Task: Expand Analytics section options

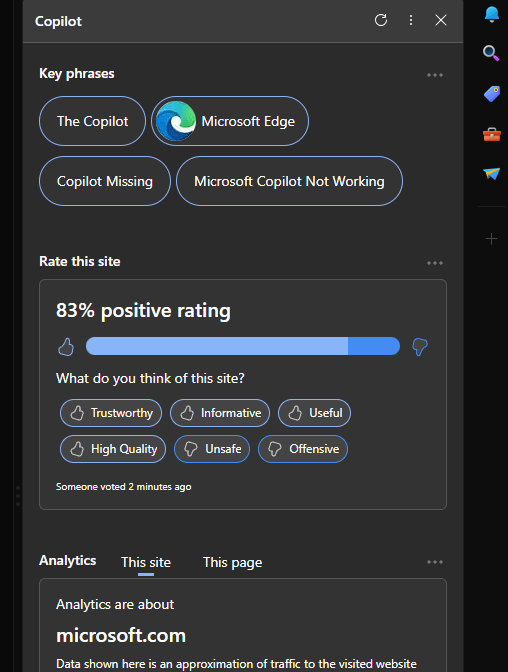Action: 435,562
